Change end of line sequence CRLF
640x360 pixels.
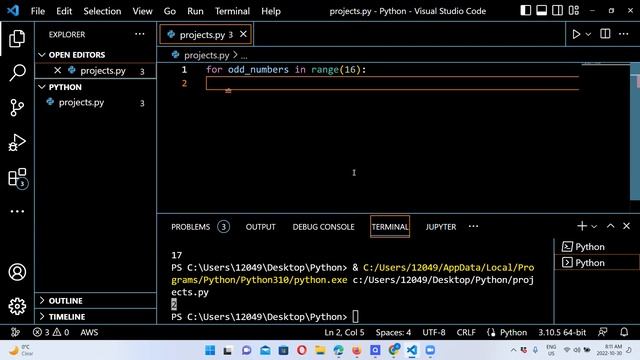tap(466, 332)
